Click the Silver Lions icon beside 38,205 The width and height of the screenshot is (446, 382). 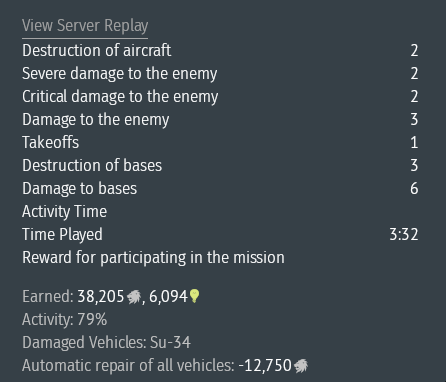click(x=134, y=297)
